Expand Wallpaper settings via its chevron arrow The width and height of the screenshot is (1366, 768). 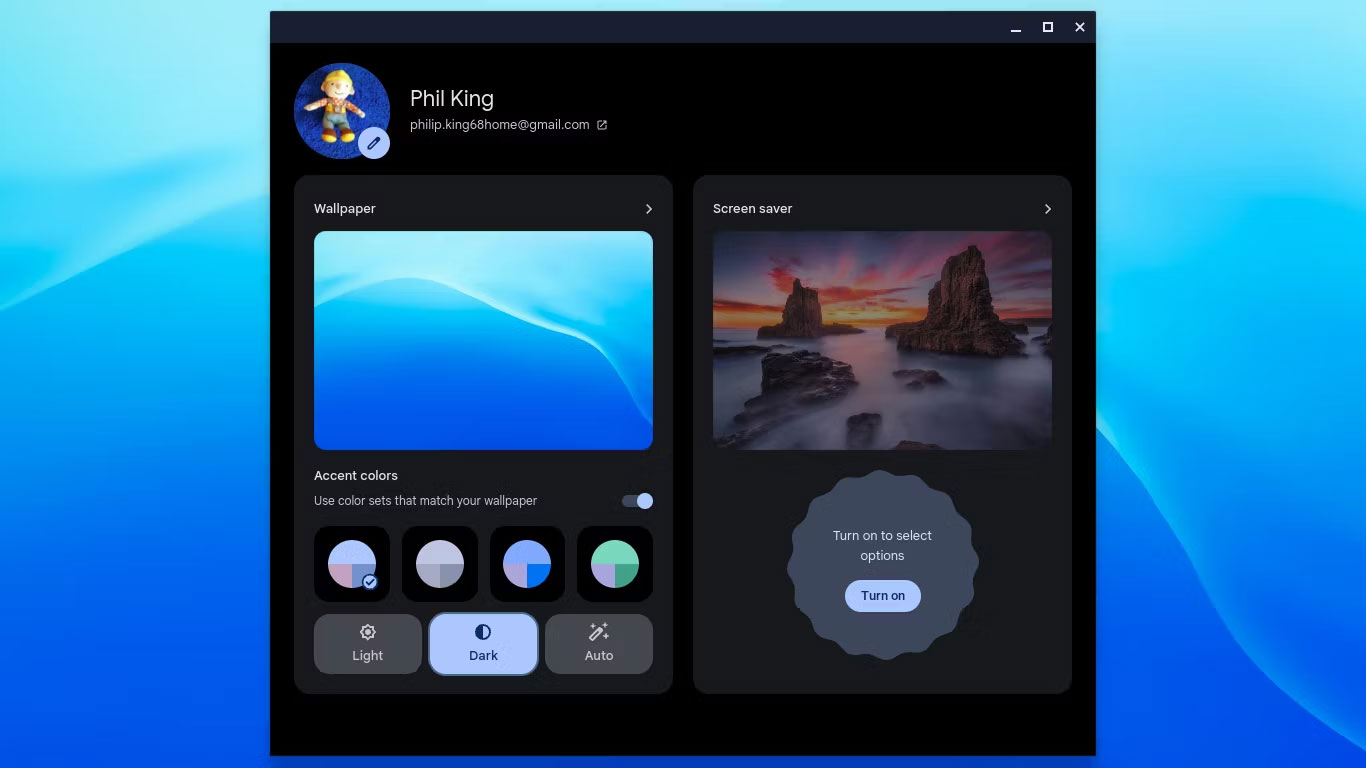pos(648,208)
